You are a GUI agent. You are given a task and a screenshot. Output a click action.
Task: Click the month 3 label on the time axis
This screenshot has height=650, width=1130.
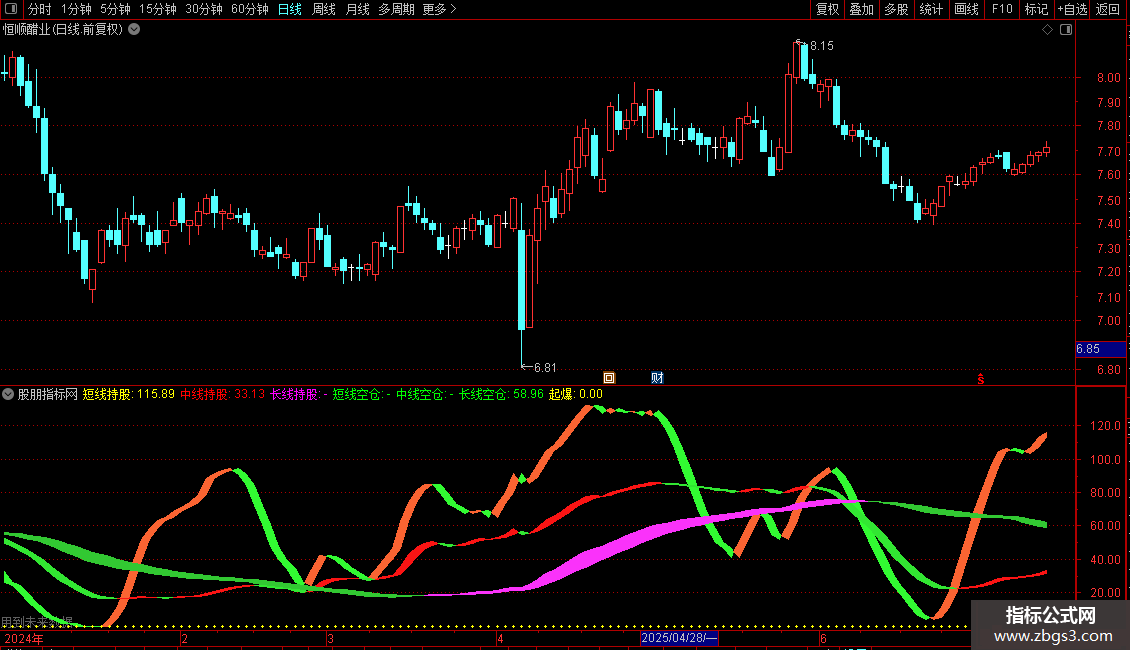point(330,638)
